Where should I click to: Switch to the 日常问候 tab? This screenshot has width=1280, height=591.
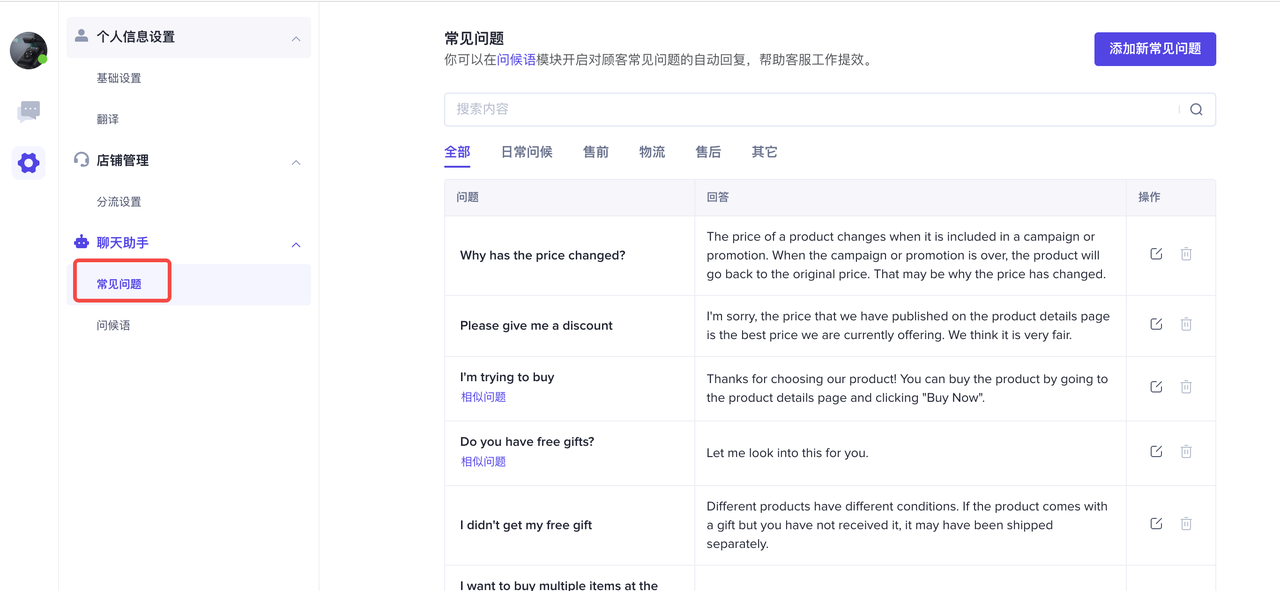pos(526,152)
